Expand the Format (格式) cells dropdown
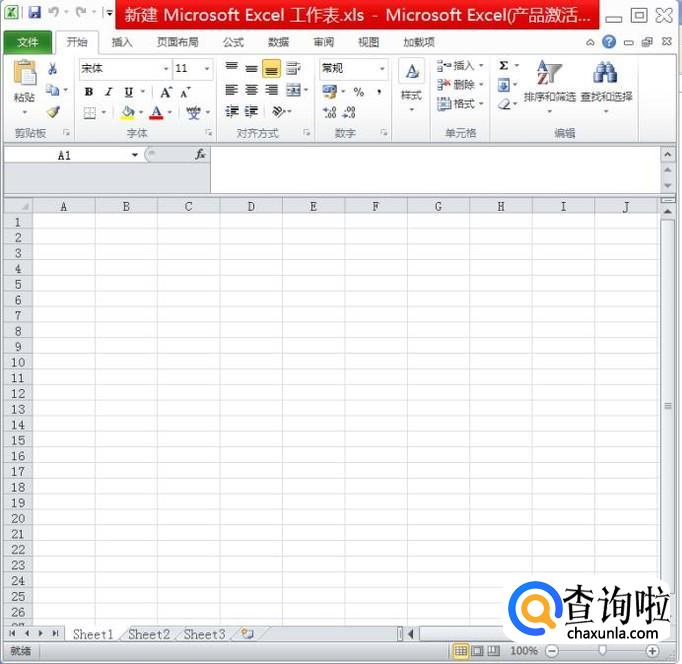Viewport: 682px width, 664px height. 481,103
